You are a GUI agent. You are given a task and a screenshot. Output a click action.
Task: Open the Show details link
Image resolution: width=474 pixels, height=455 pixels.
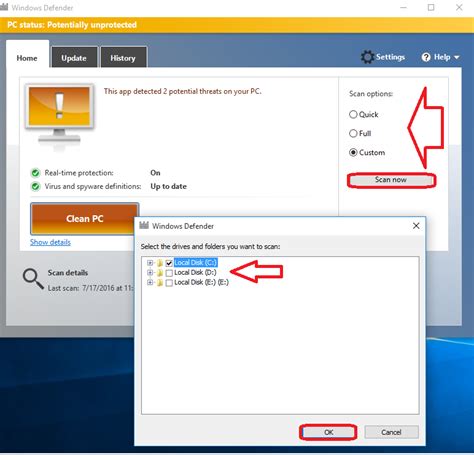click(50, 242)
